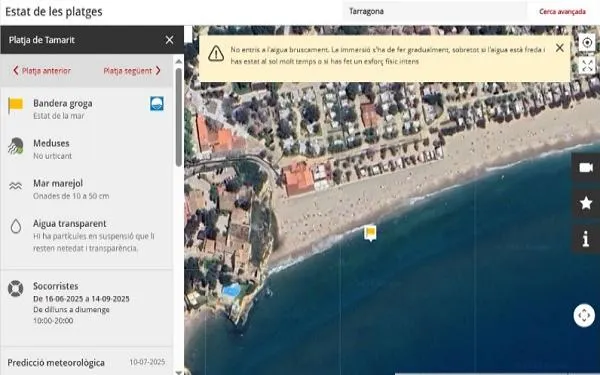Click the 10-07-2025 forecast date

pos(147,362)
